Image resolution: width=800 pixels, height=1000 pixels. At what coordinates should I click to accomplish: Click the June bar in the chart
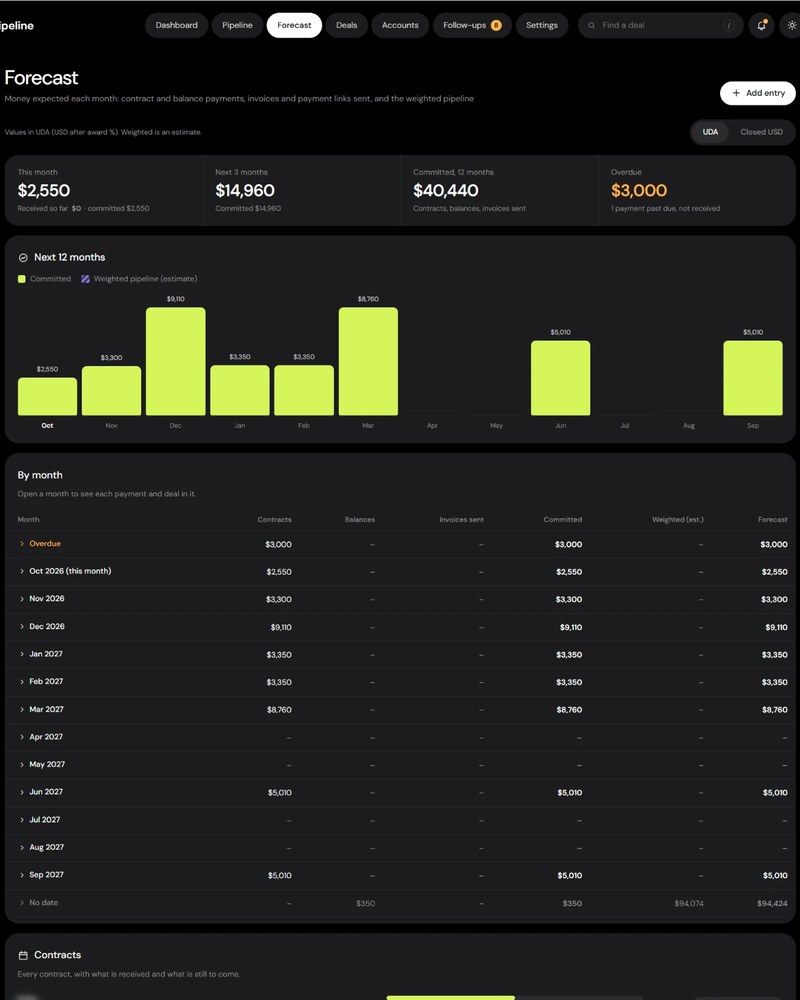pos(561,378)
